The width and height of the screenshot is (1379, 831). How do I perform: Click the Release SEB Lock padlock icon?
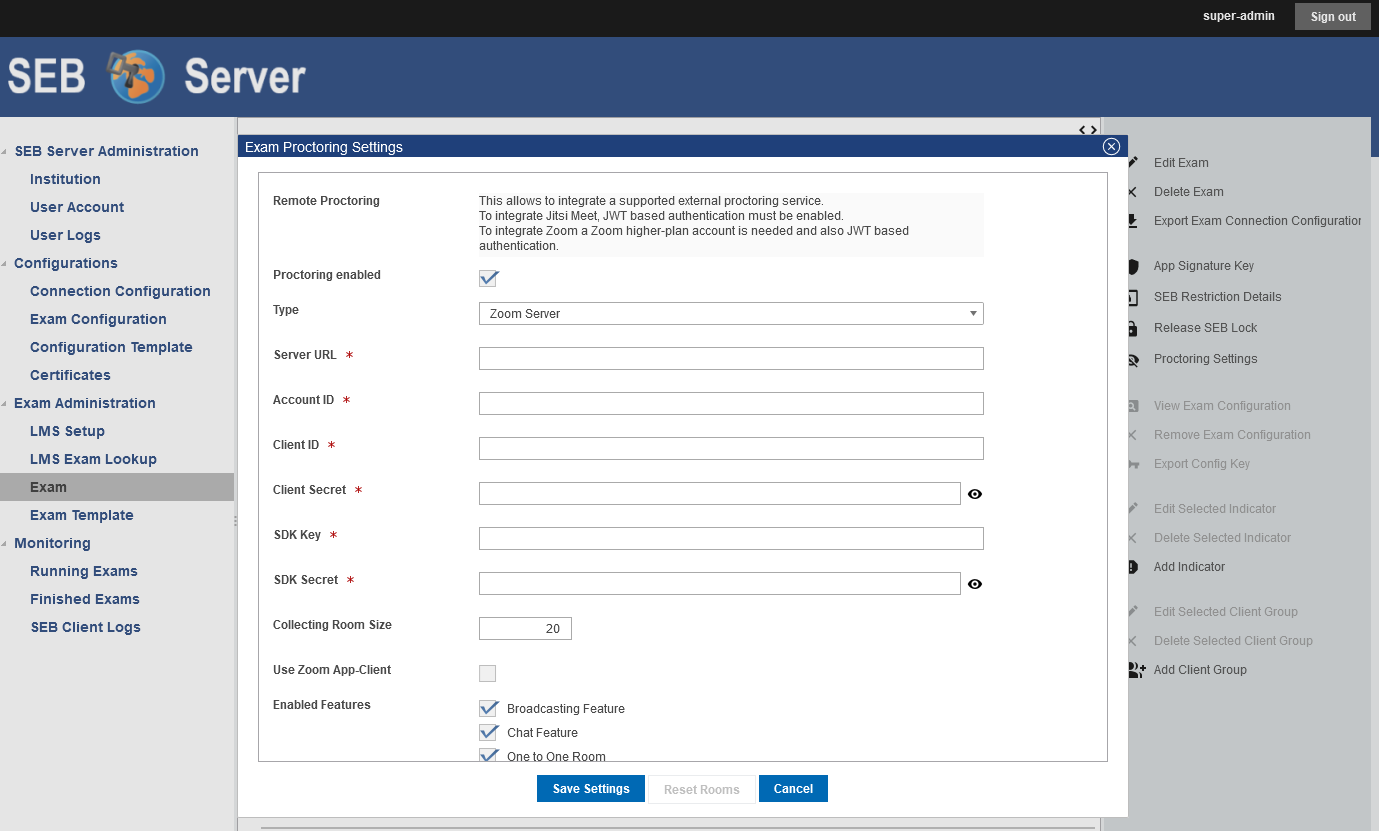1133,328
